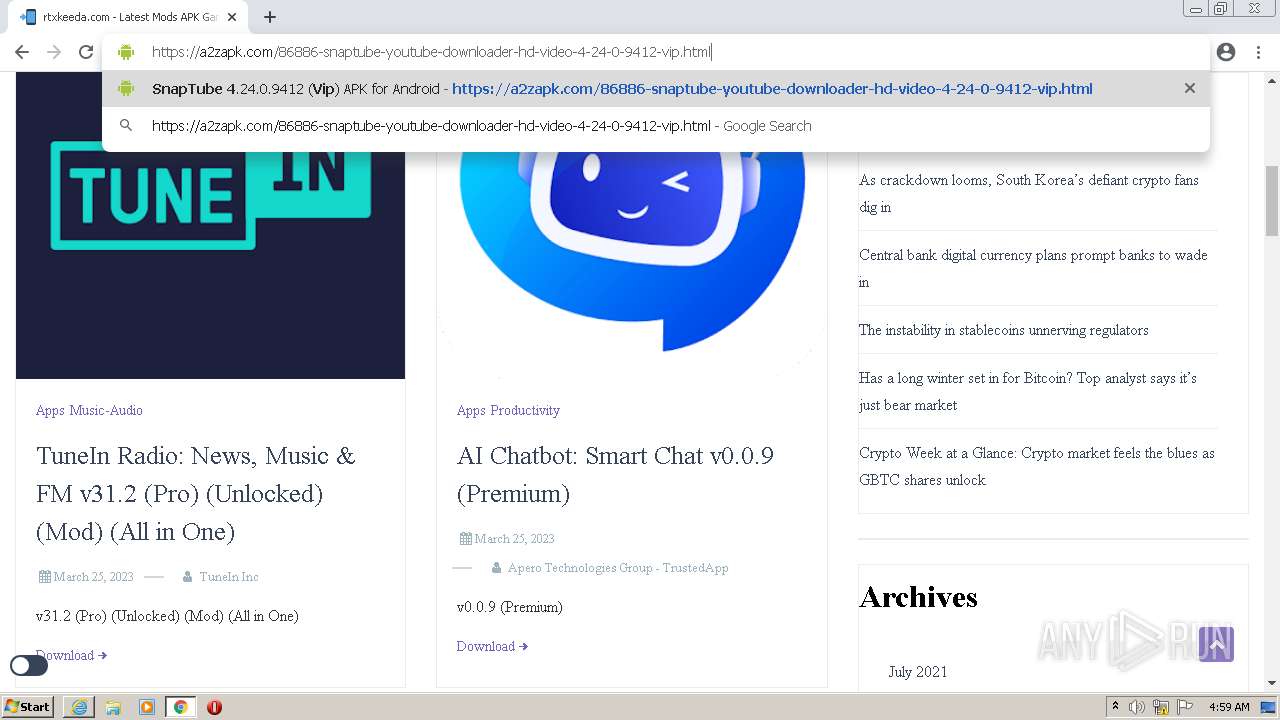1280x720 pixels.
Task: Click the 4:59 AM clock
Action: [x=1229, y=707]
